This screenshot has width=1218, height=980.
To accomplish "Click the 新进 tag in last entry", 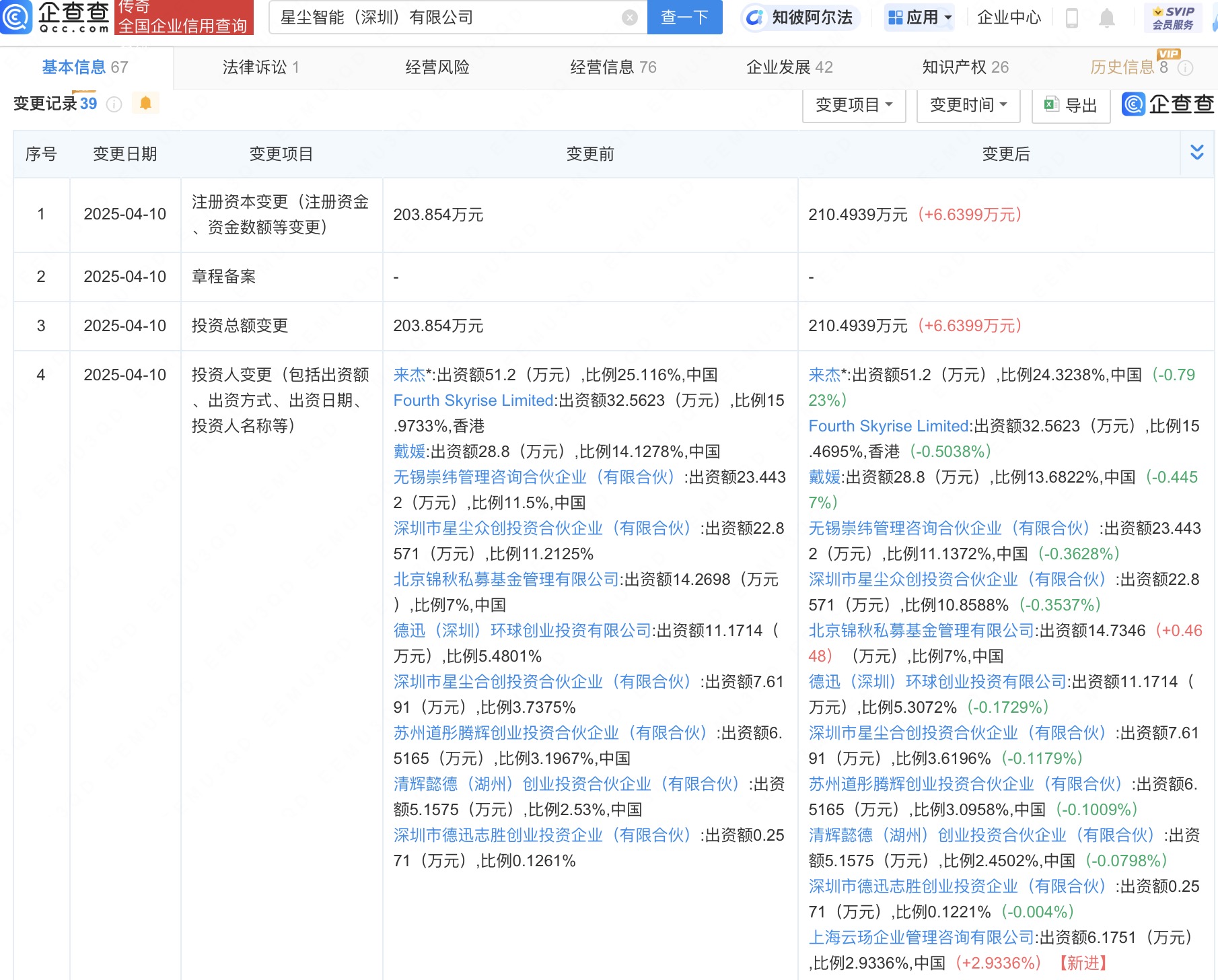I will 1083,963.
